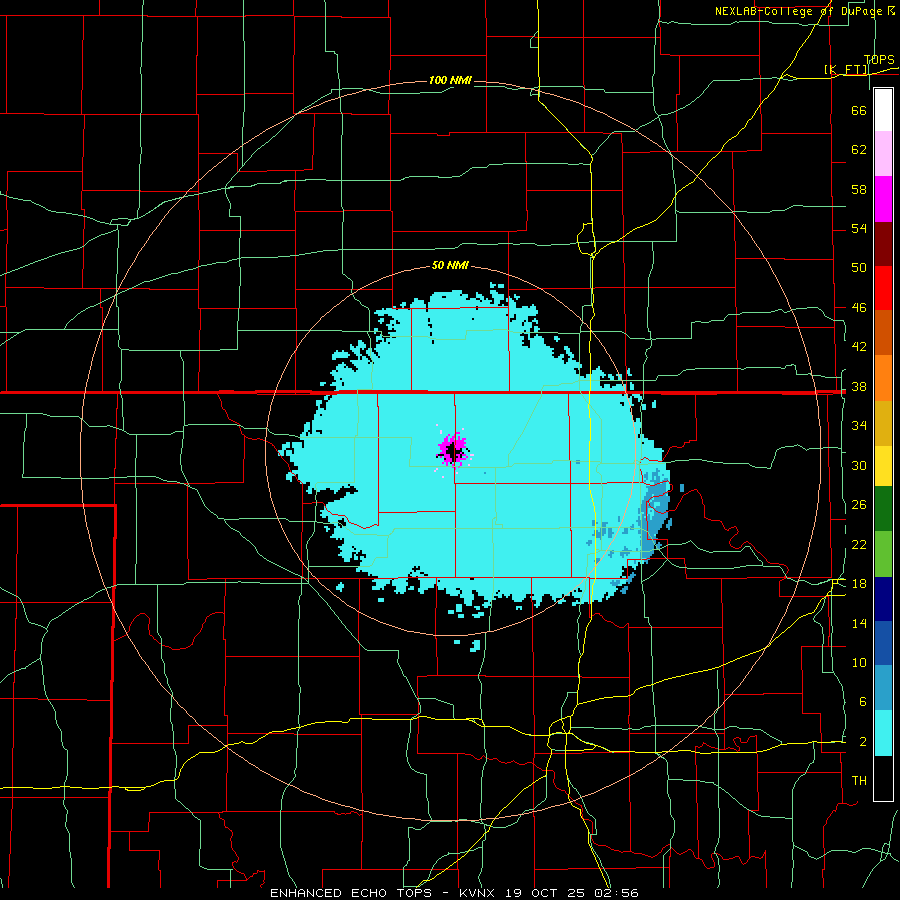
Task: Pick the dark orange legend swatch
Action: point(883,332)
